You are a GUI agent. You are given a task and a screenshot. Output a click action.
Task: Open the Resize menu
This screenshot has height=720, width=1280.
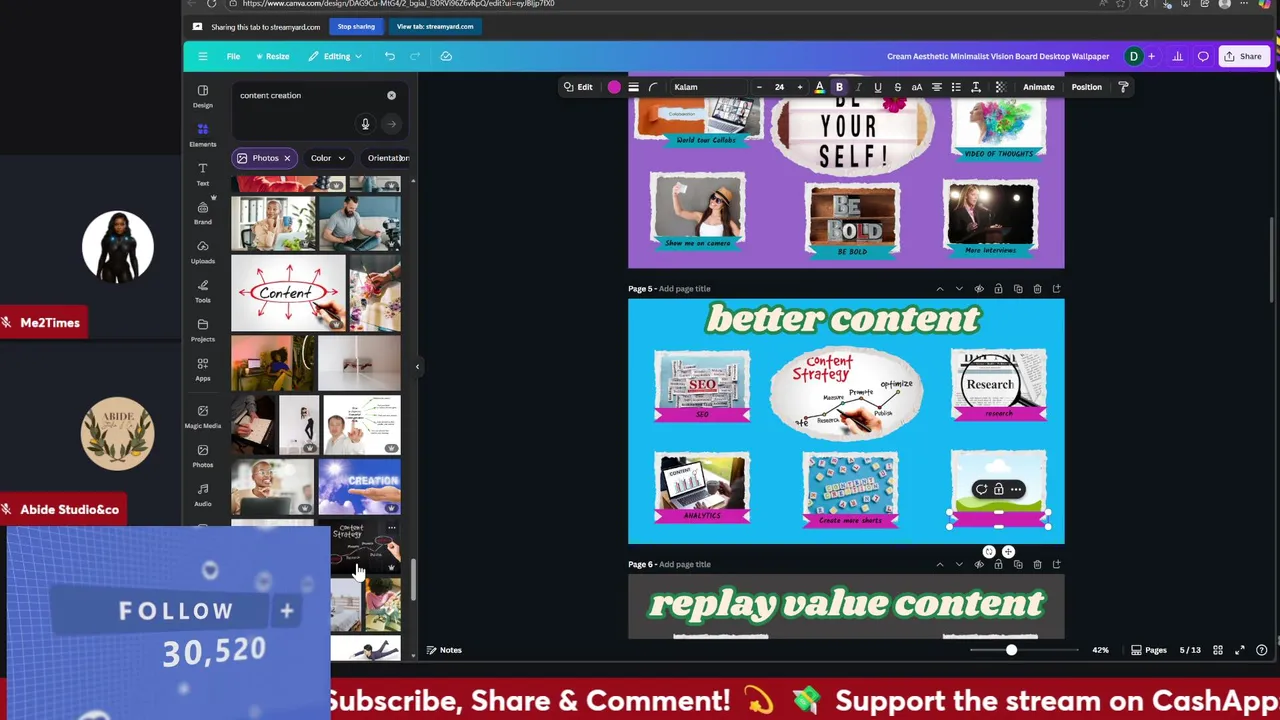point(272,56)
